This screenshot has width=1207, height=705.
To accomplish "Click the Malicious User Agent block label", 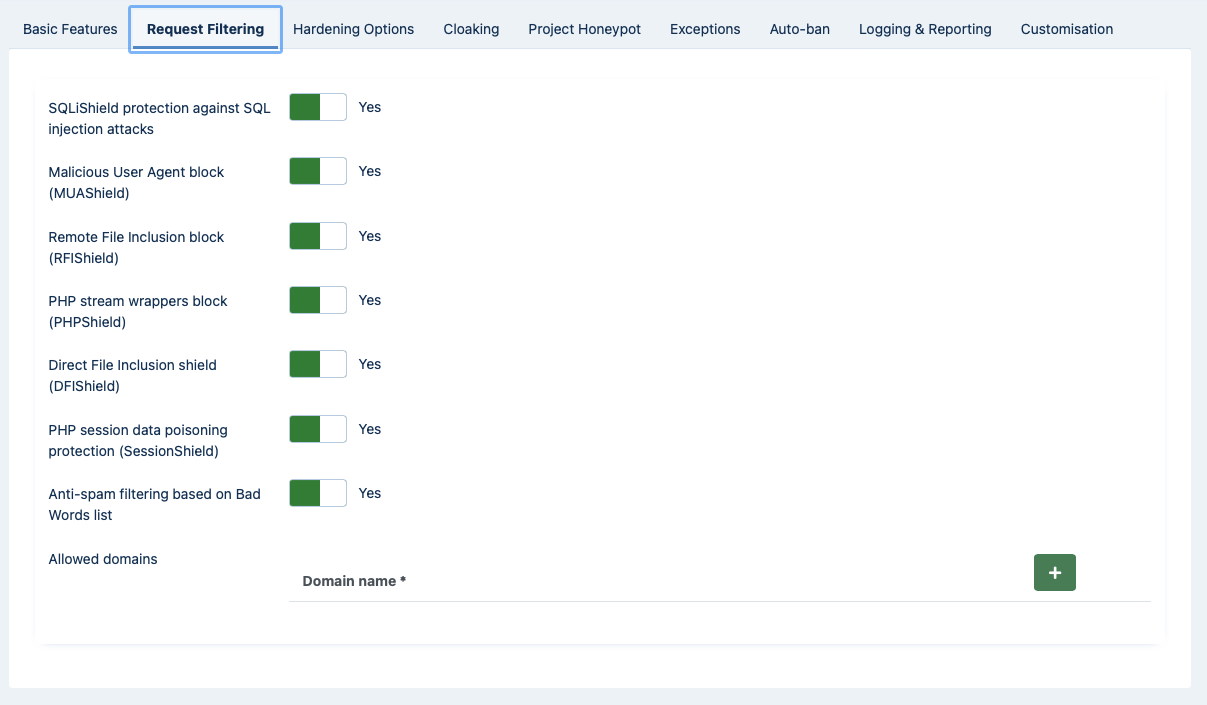I will [136, 182].
